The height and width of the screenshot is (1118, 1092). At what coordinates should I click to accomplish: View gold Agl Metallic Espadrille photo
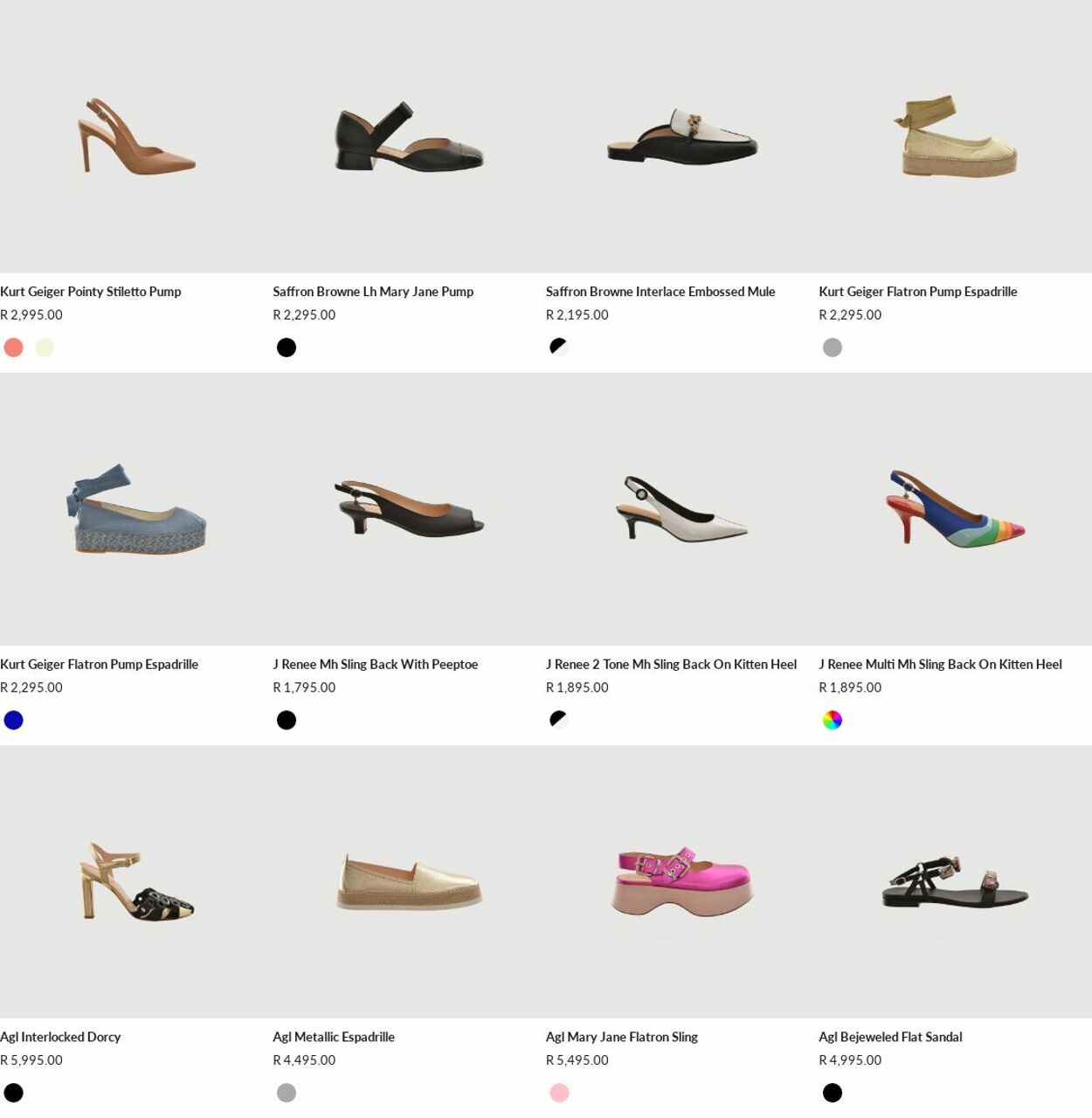click(409, 881)
